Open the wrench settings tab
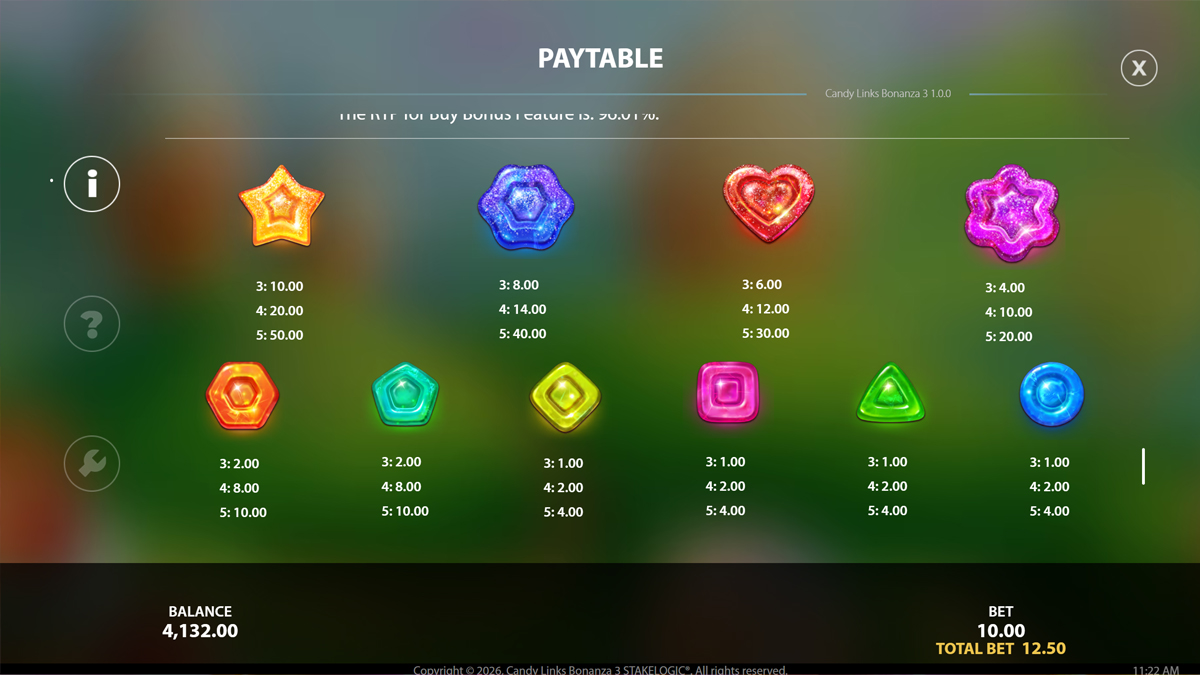This screenshot has height=675, width=1200. (x=92, y=464)
